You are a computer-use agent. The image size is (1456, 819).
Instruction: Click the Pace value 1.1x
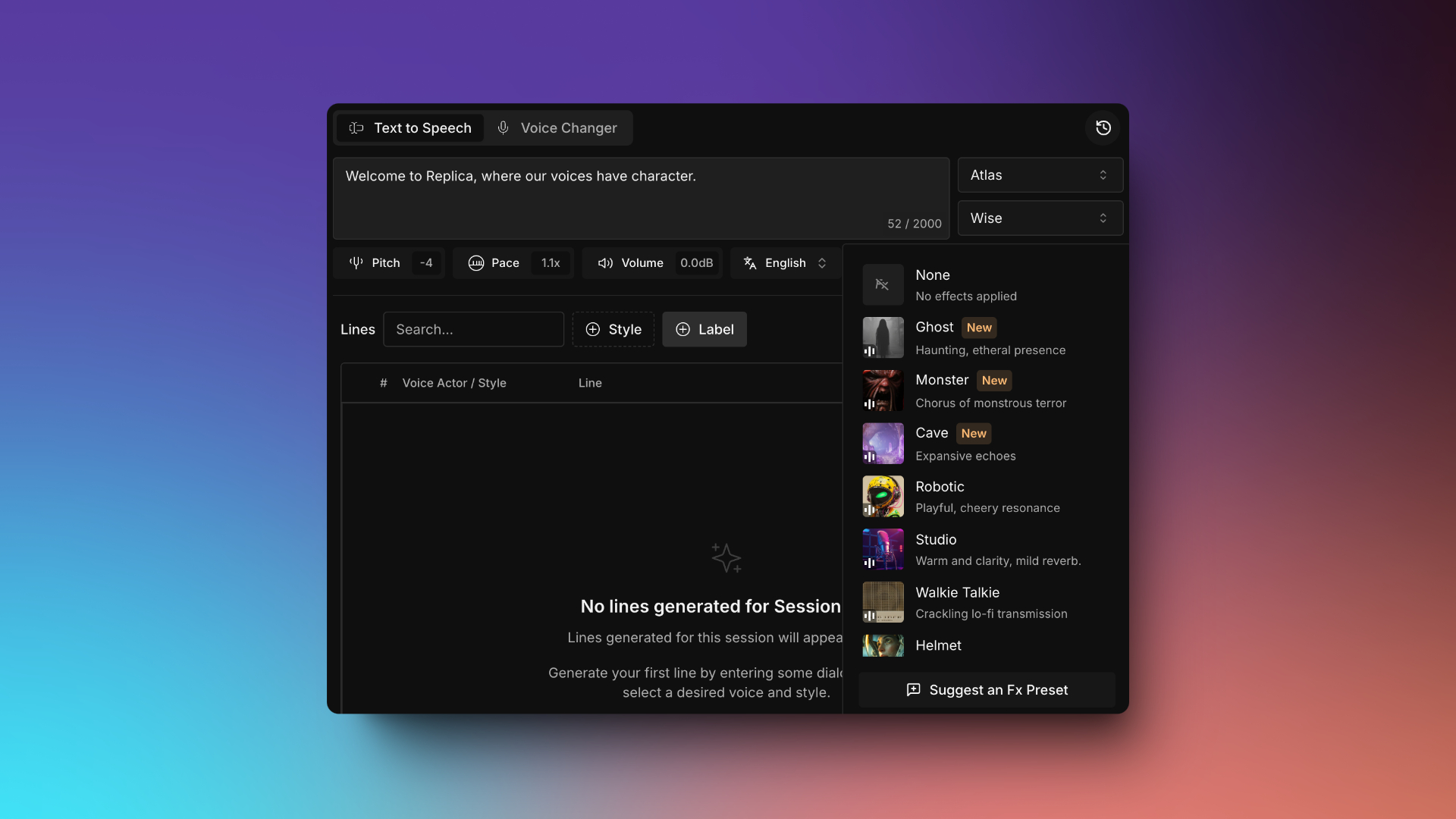pos(551,263)
